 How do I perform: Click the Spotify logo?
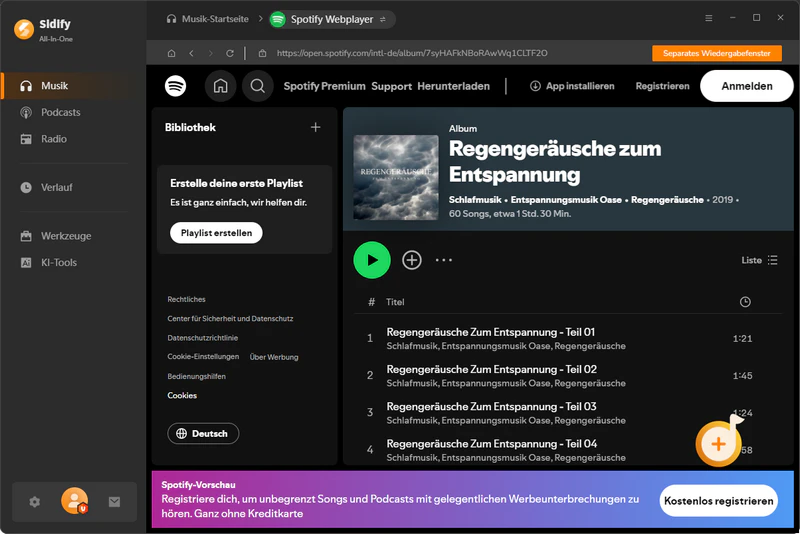(176, 86)
